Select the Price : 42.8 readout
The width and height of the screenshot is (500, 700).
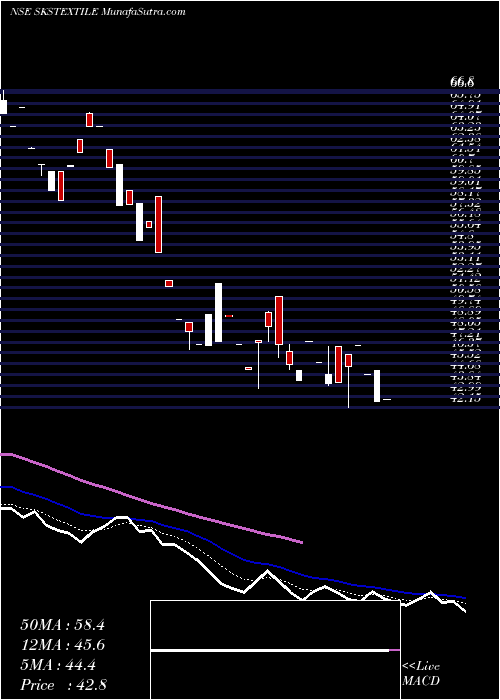(63, 685)
